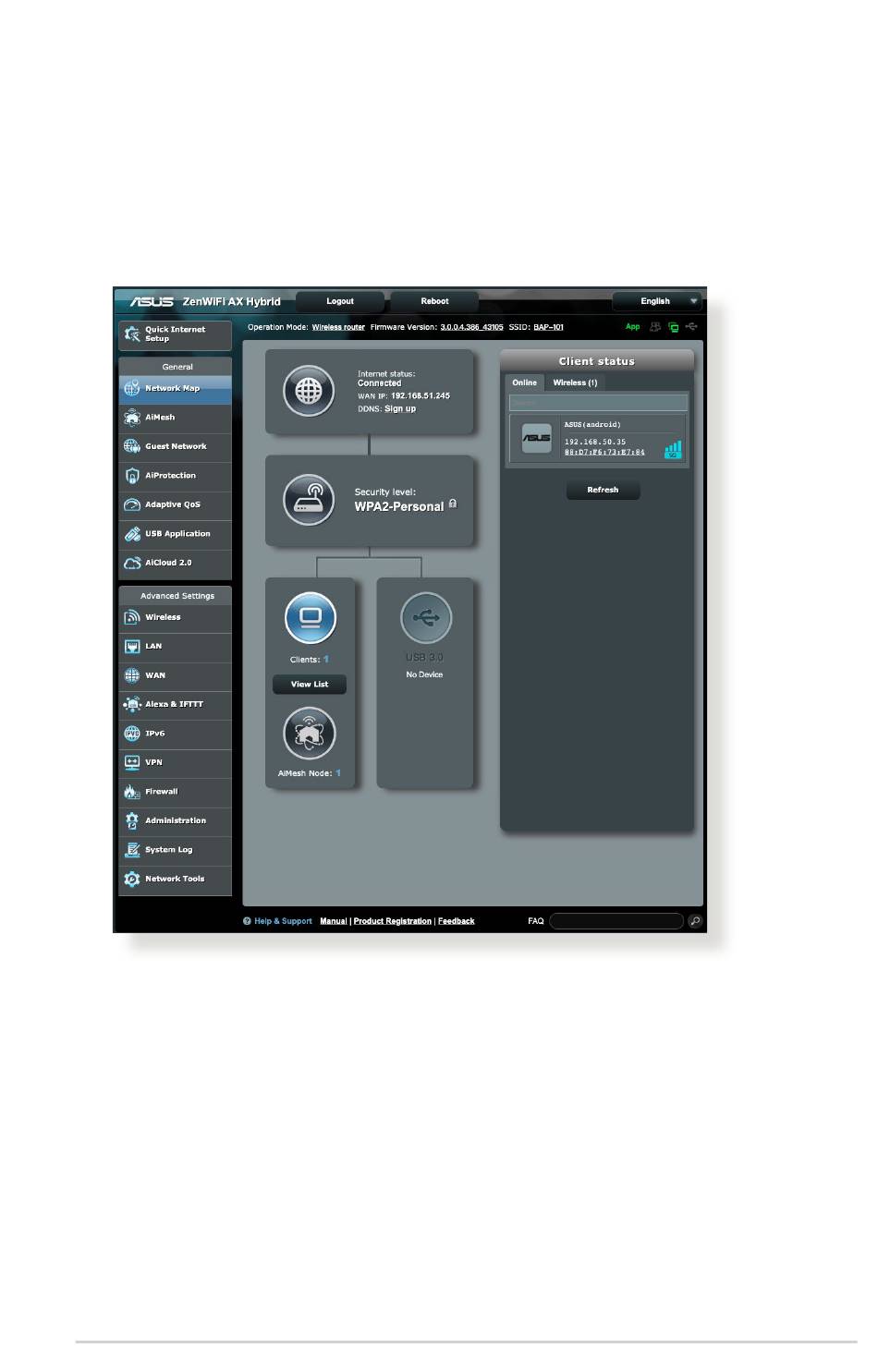Click the Refresh button

(603, 491)
